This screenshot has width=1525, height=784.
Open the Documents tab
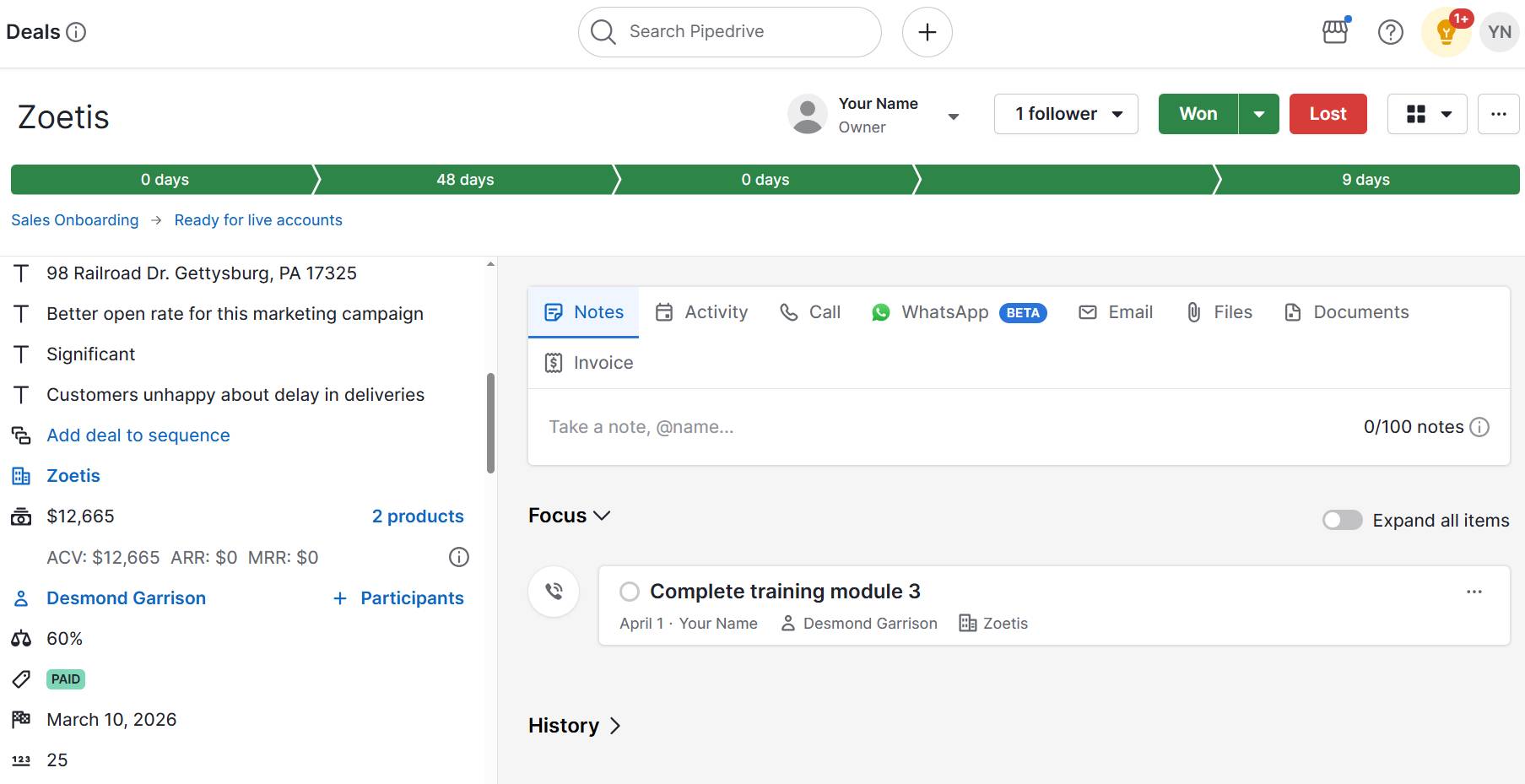1346,312
